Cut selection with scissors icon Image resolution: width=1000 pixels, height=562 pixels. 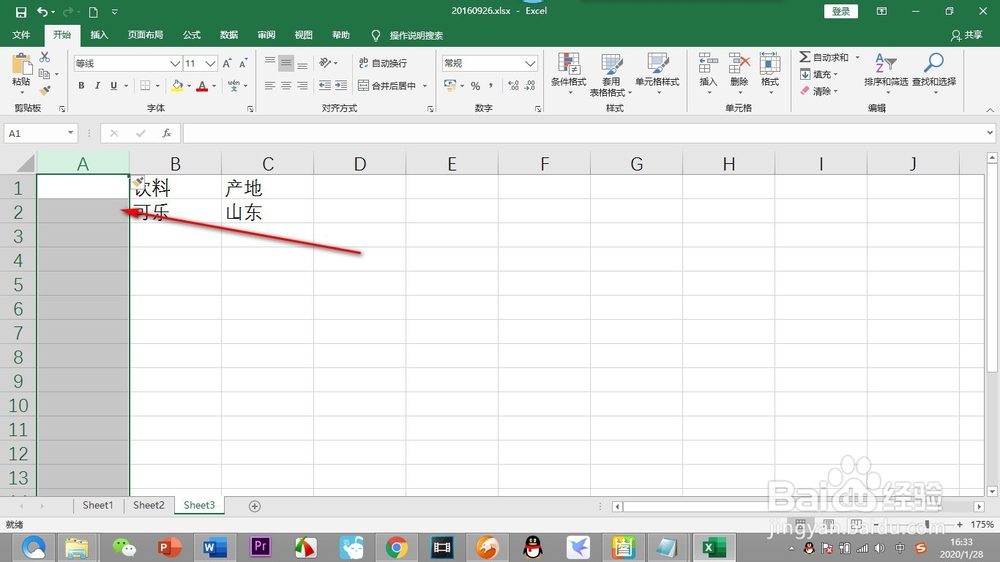point(45,57)
